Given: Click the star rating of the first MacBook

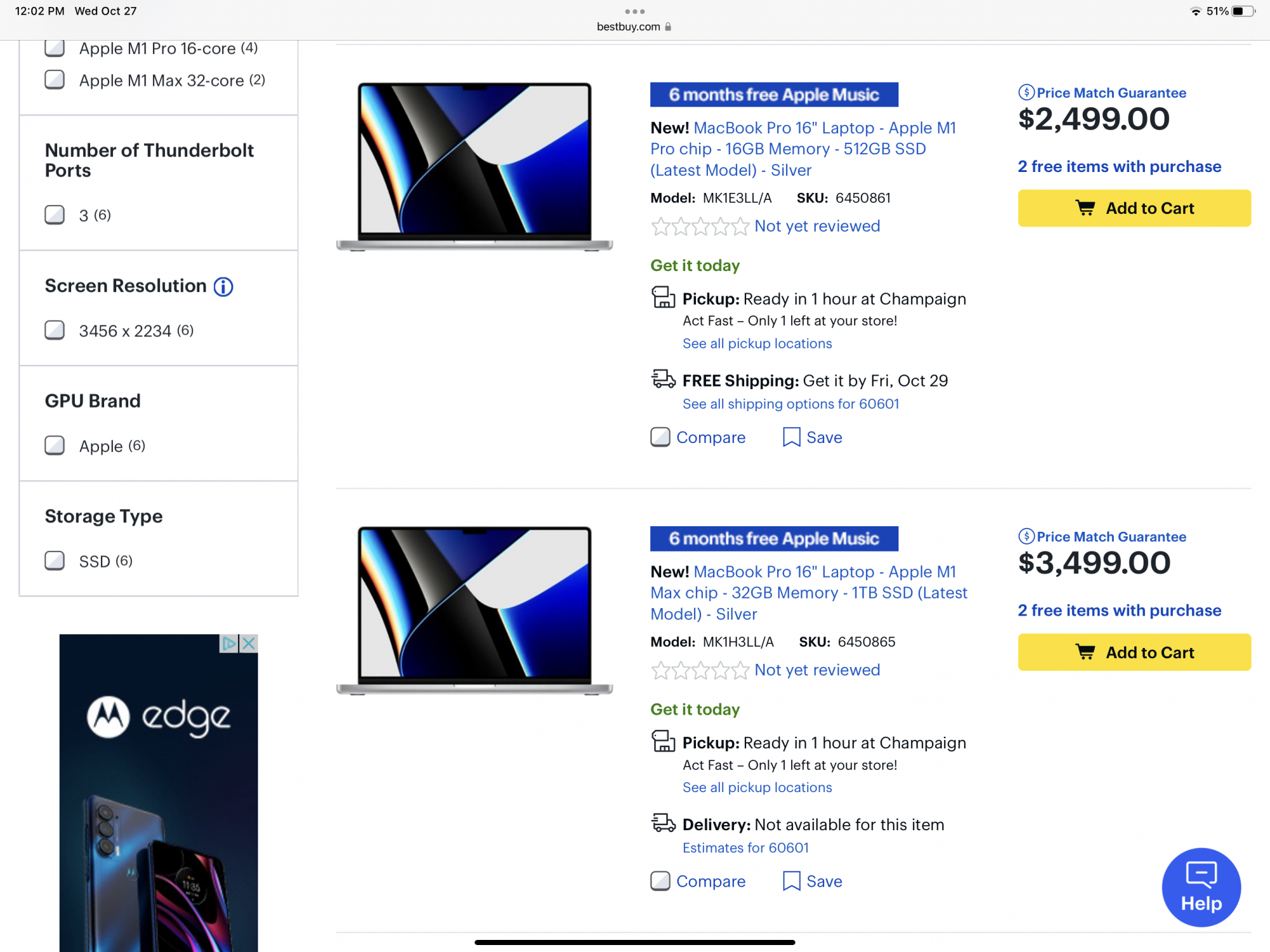Looking at the screenshot, I should (700, 227).
